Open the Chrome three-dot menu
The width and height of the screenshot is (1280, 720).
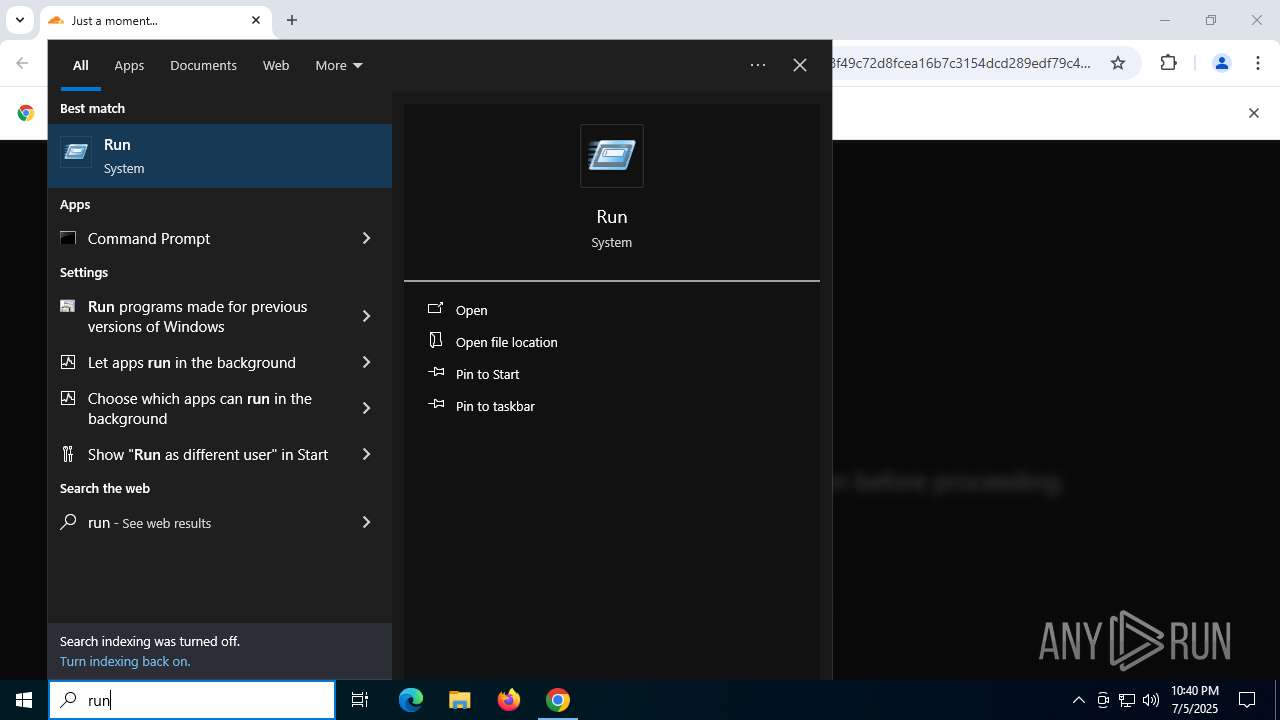tap(1257, 63)
